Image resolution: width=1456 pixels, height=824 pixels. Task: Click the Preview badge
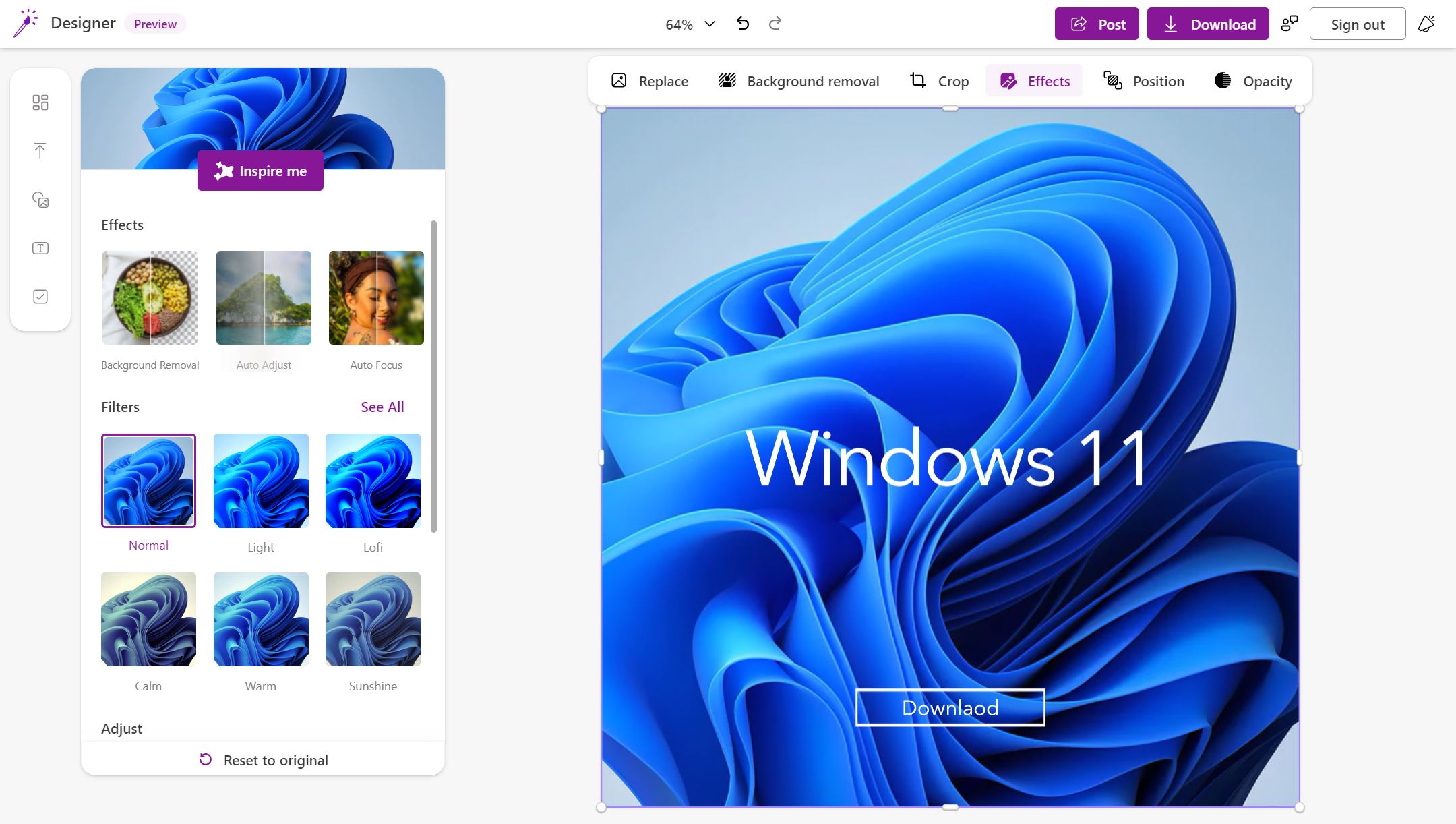point(155,24)
